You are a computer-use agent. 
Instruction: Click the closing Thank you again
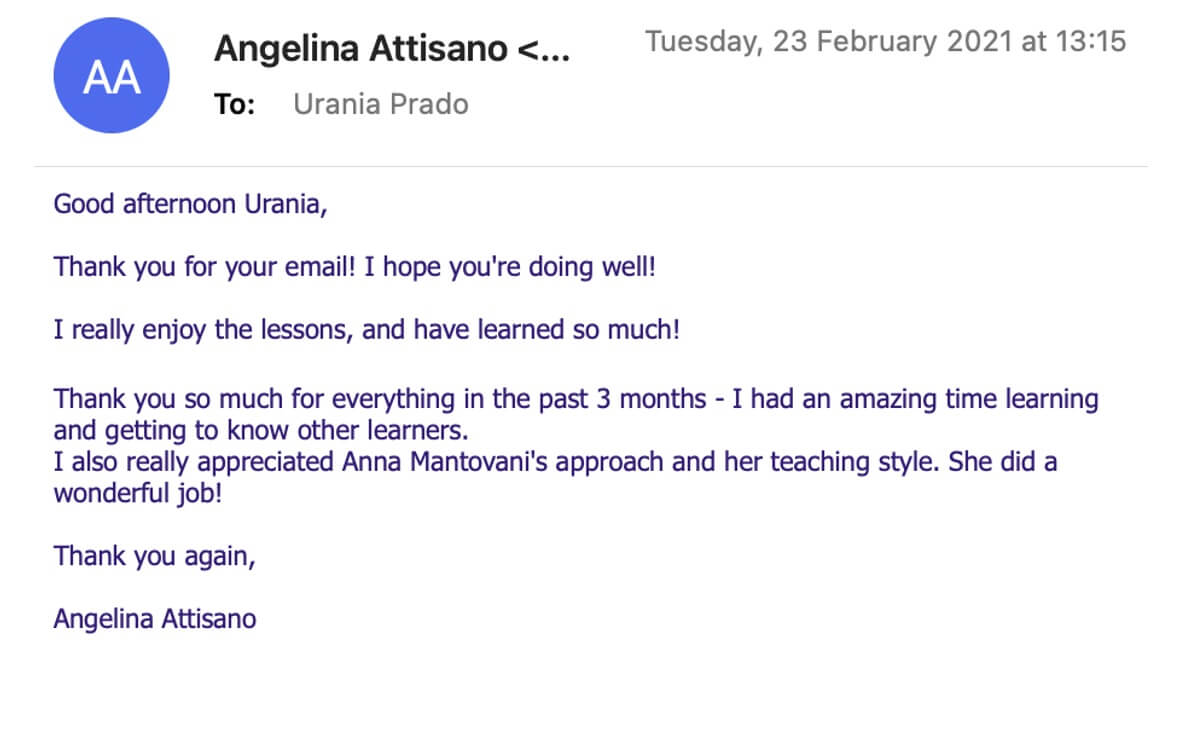pos(155,556)
